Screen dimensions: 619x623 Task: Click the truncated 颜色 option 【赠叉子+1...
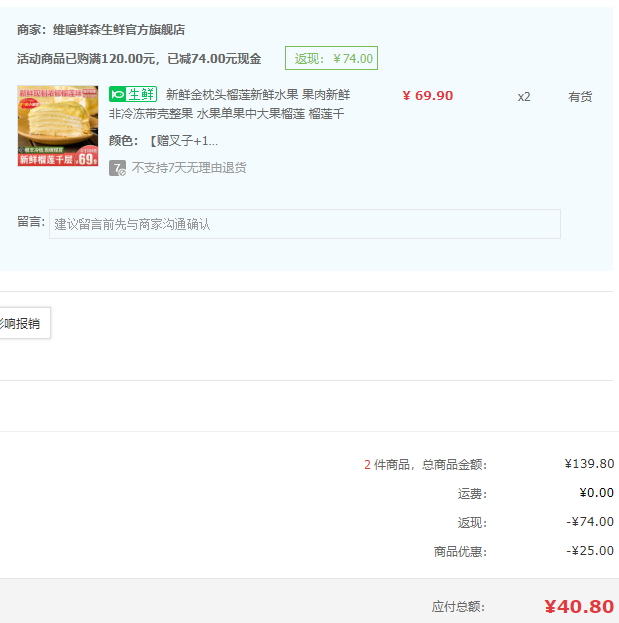pos(183,141)
